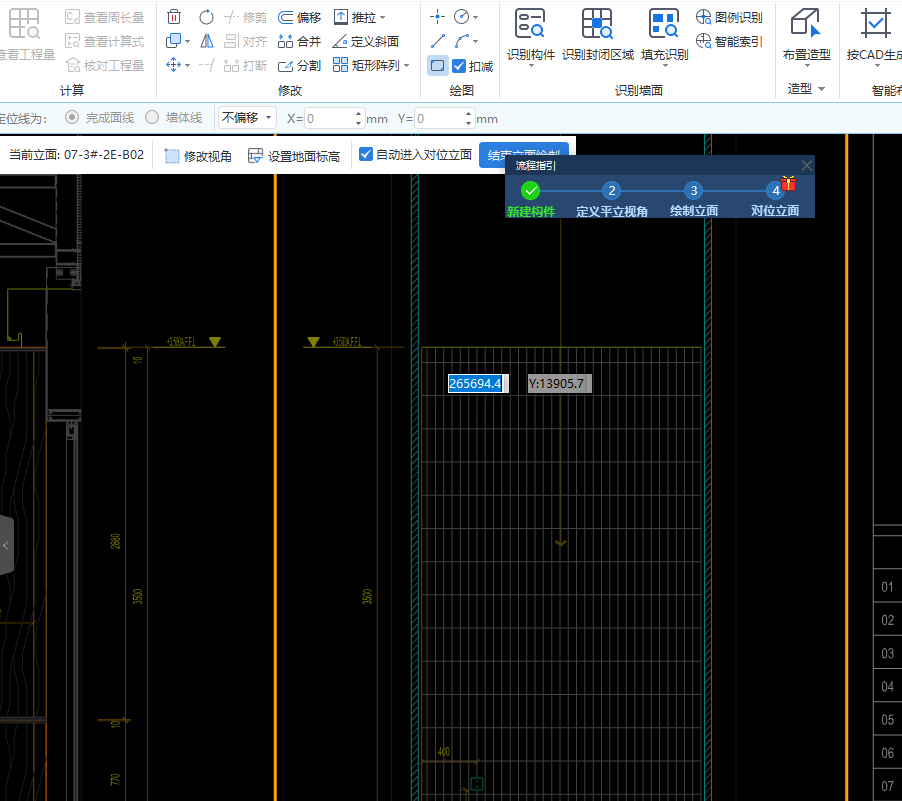The image size is (902, 801).
Task: Click the X offset input field
Action: [x=329, y=119]
